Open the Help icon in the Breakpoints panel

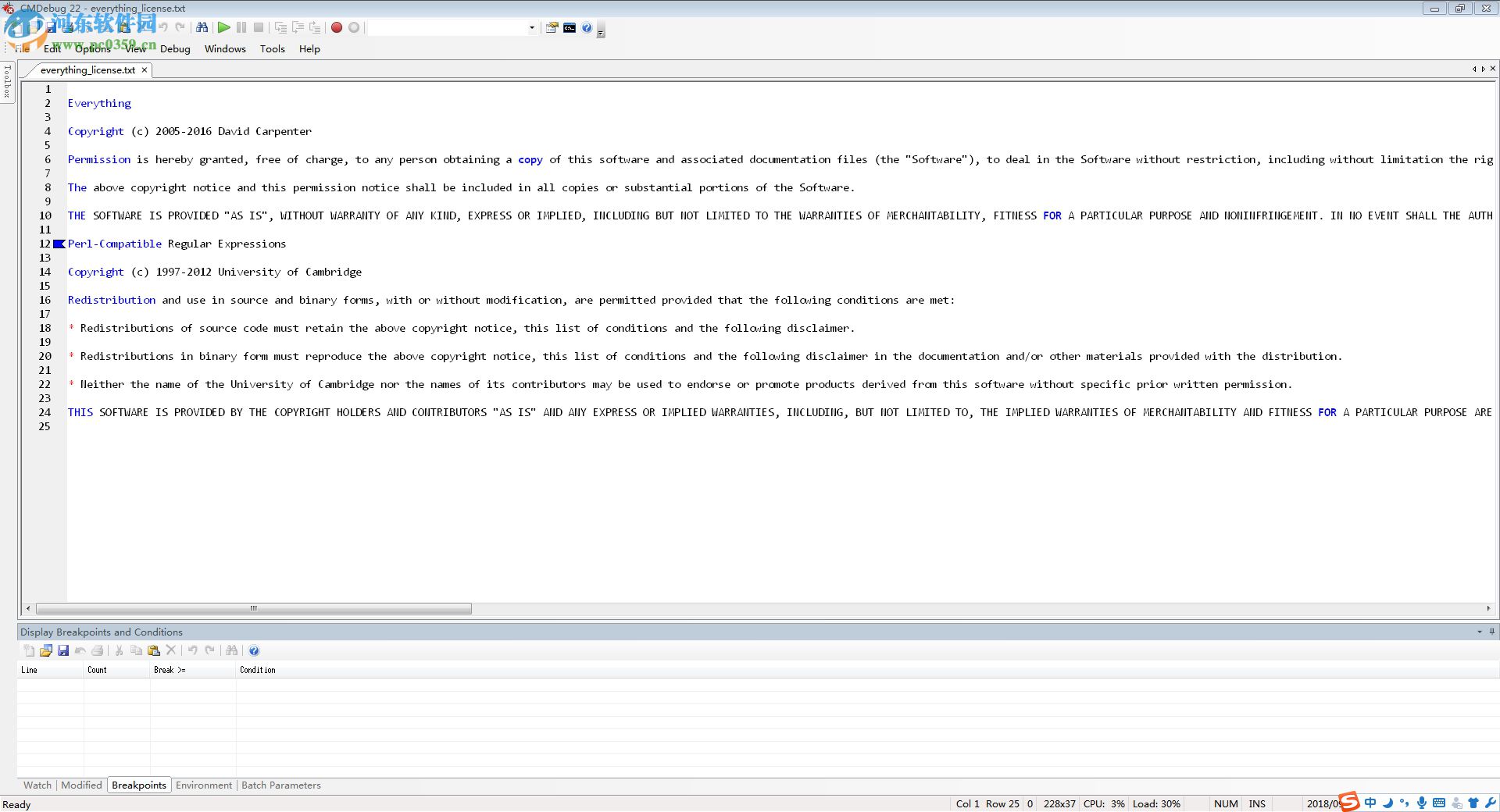pos(254,650)
